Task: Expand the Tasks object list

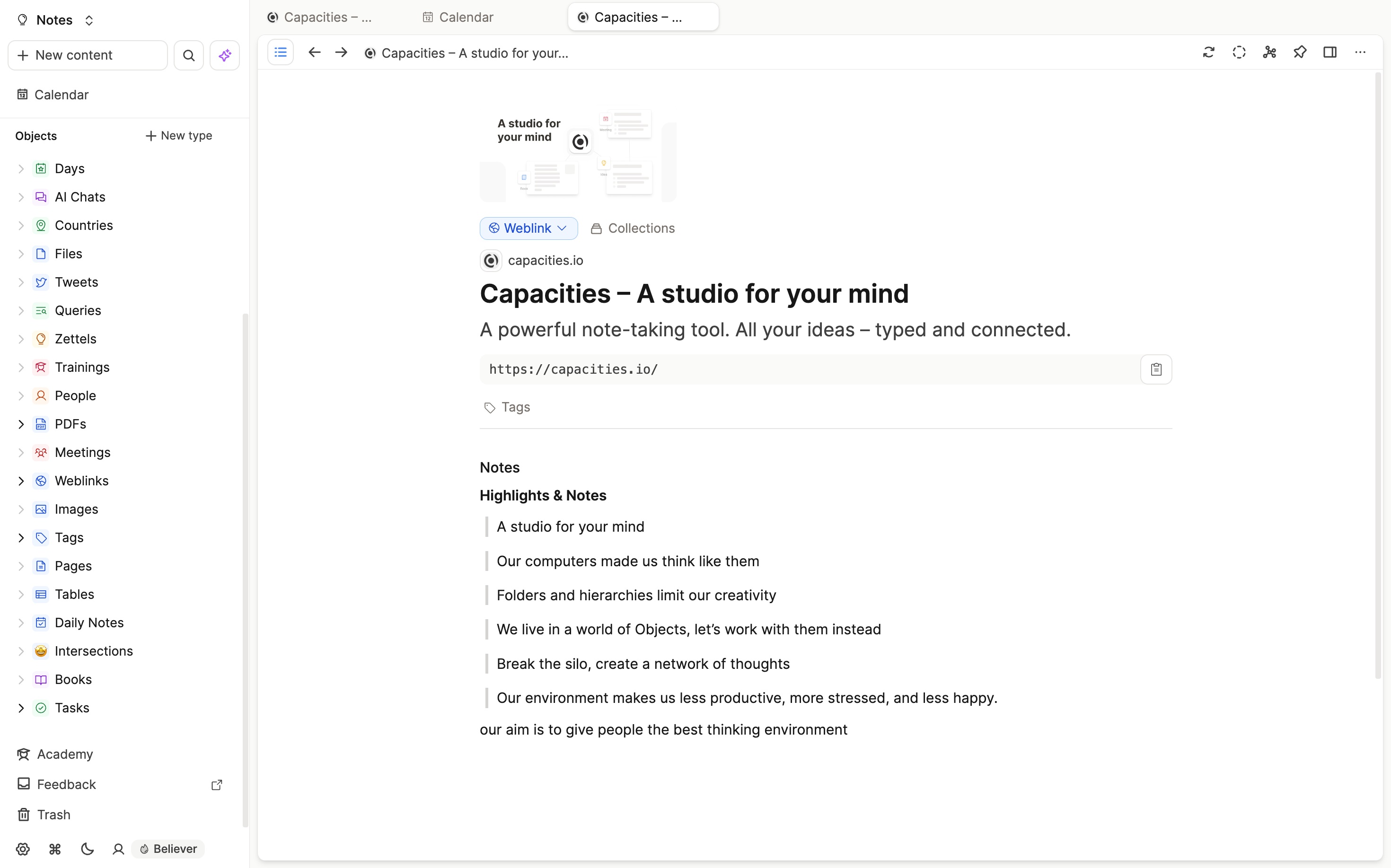Action: [21, 707]
